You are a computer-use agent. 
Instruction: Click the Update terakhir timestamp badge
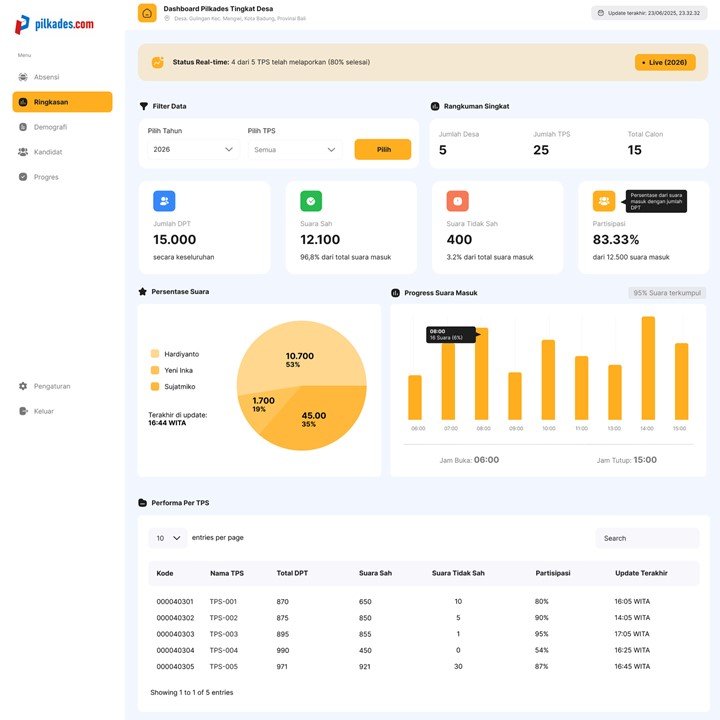[x=649, y=13]
